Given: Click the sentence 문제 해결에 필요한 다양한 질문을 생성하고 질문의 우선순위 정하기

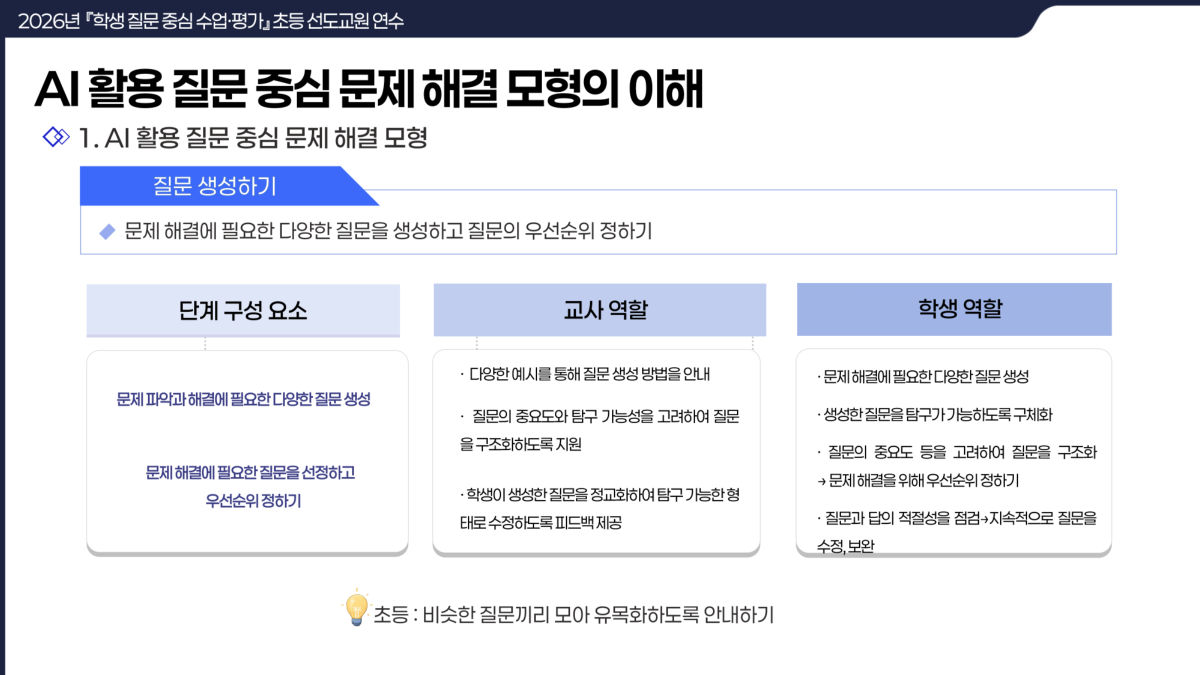Looking at the screenshot, I should click(388, 232).
